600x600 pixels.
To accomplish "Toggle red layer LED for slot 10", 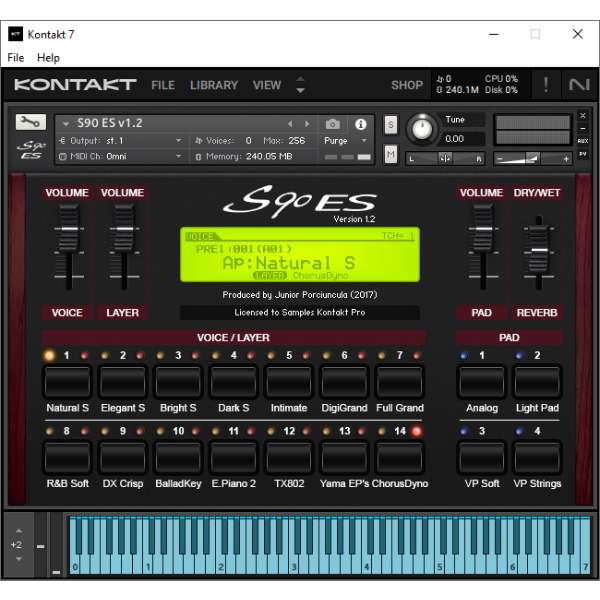I will (x=195, y=431).
